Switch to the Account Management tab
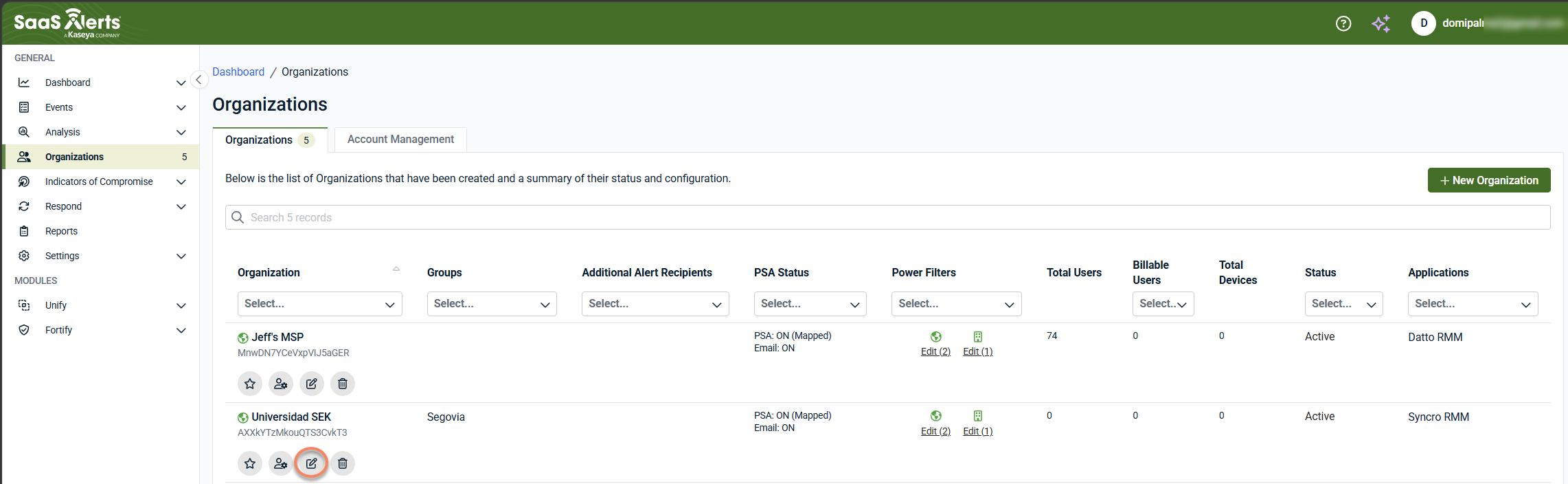1568x484 pixels. pos(400,140)
